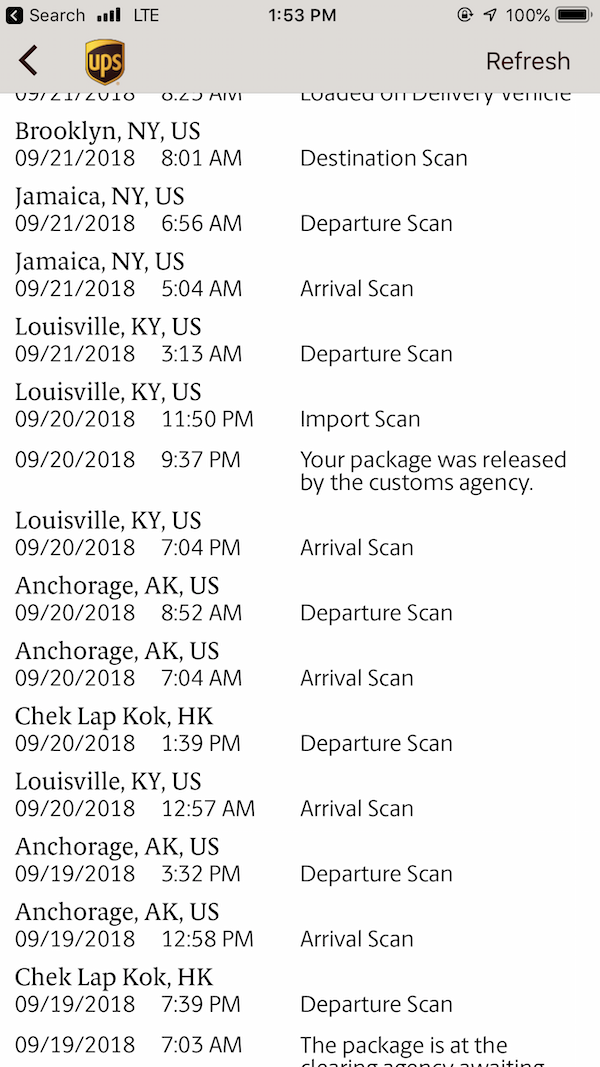
Task: Select Chek Lap Kok 7:39 PM Departure Scan
Action: (x=300, y=991)
